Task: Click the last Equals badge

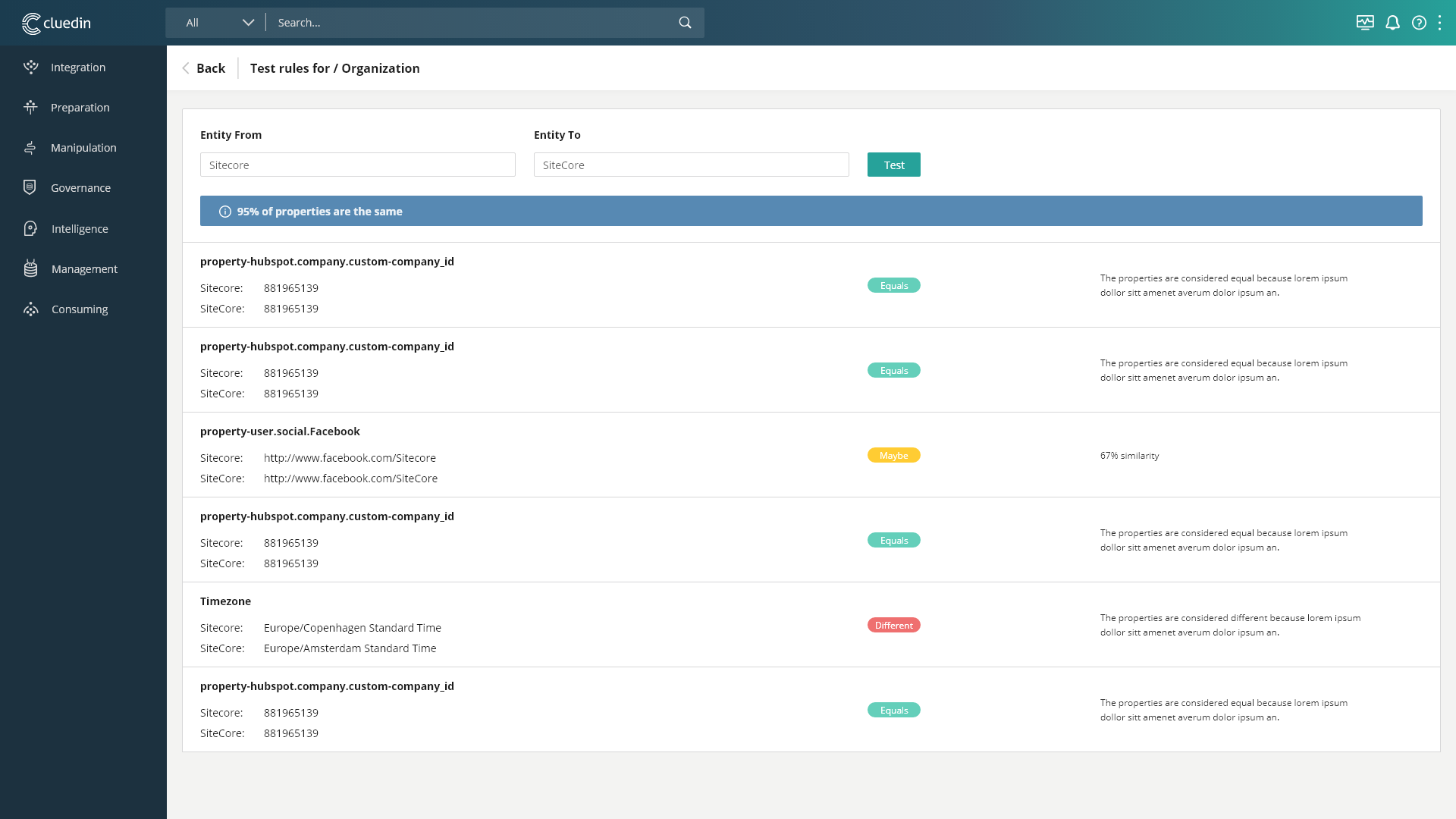Action: click(893, 710)
